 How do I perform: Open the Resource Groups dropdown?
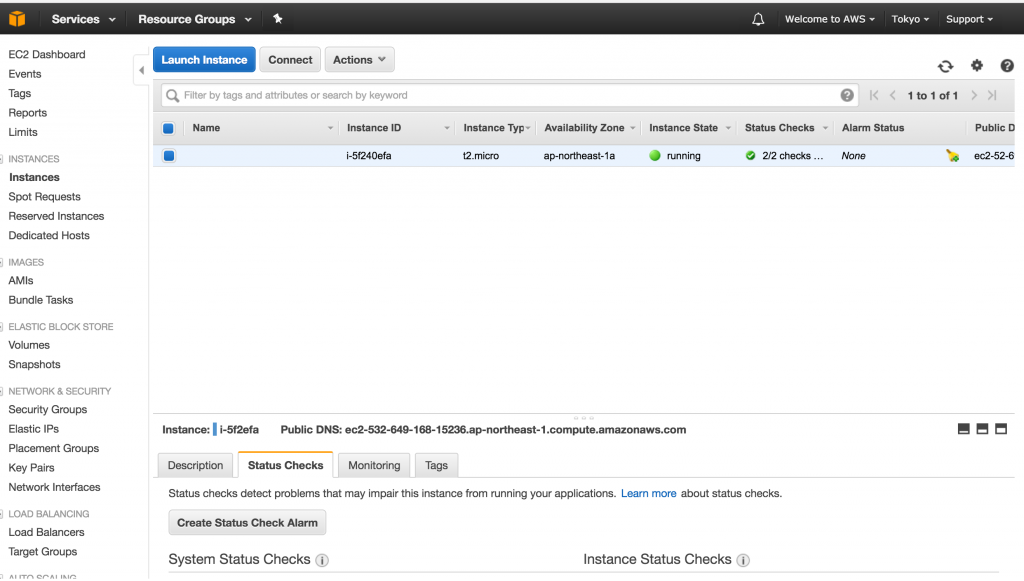195,19
